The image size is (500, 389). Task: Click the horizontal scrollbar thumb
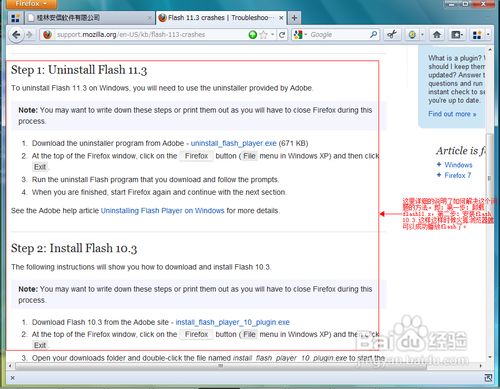221,366
